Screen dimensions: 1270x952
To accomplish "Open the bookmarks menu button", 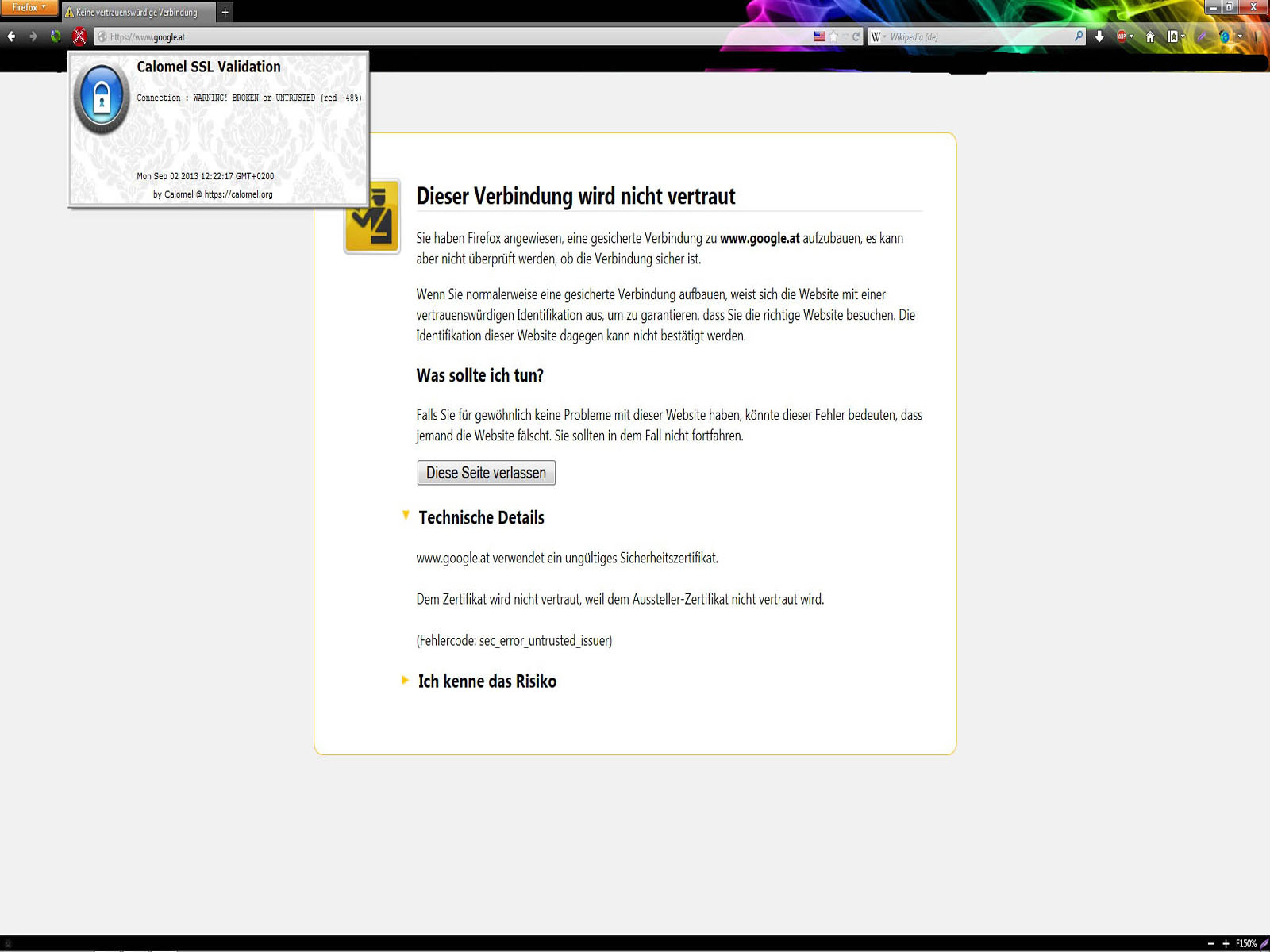I will pos(1172,36).
